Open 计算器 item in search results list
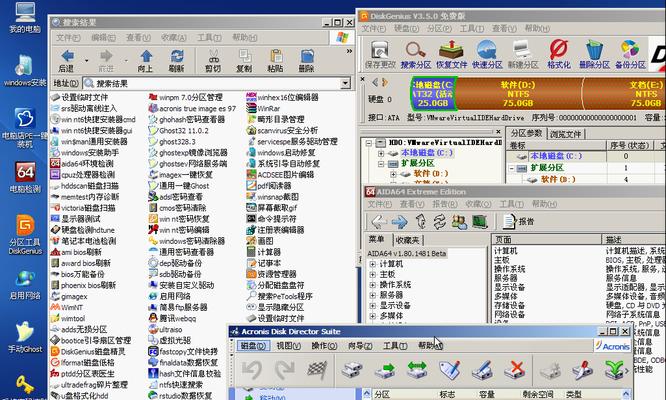The width and height of the screenshot is (666, 400). coord(264,252)
